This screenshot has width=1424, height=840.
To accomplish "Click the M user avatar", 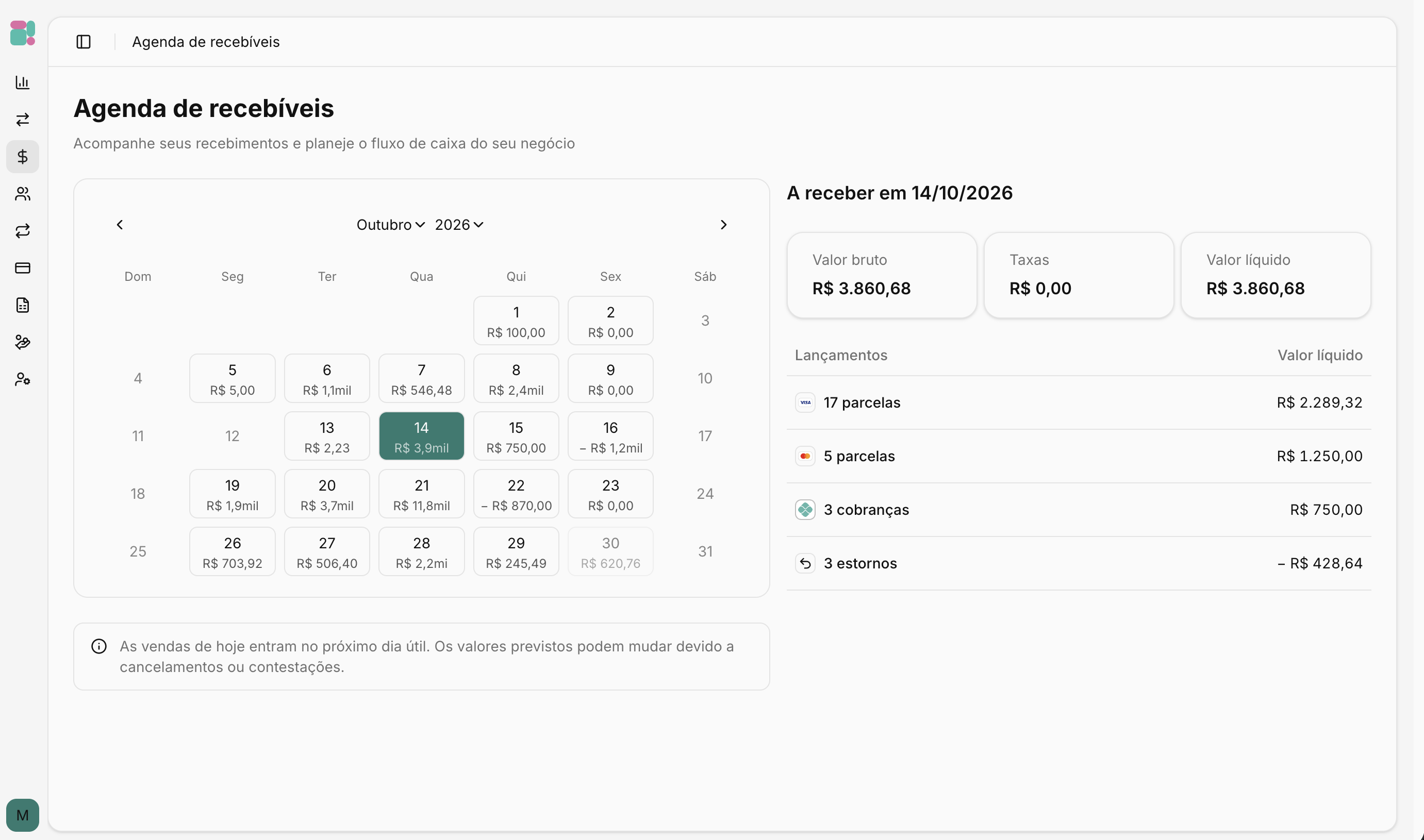I will (x=23, y=815).
